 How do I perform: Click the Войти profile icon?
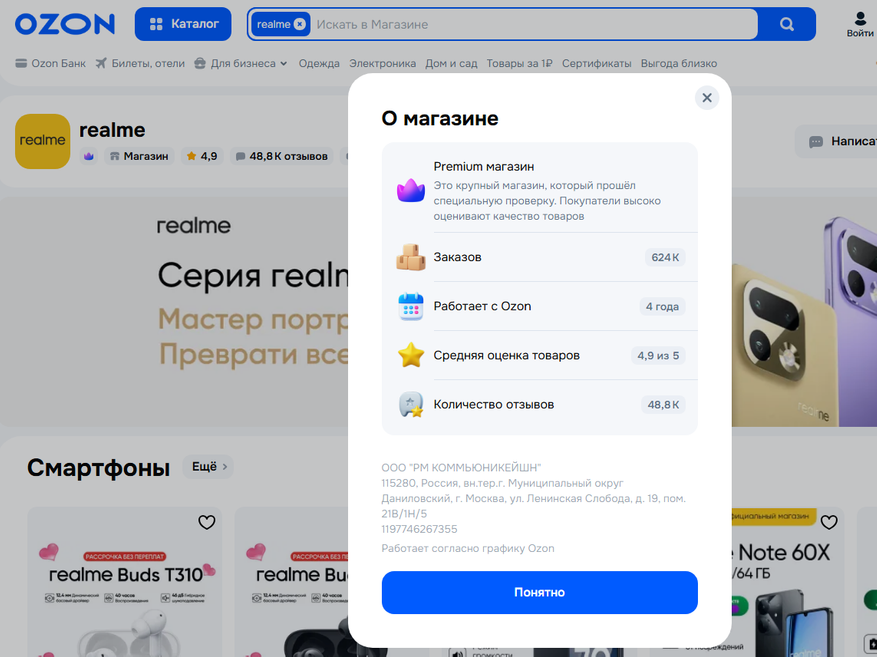coord(860,25)
